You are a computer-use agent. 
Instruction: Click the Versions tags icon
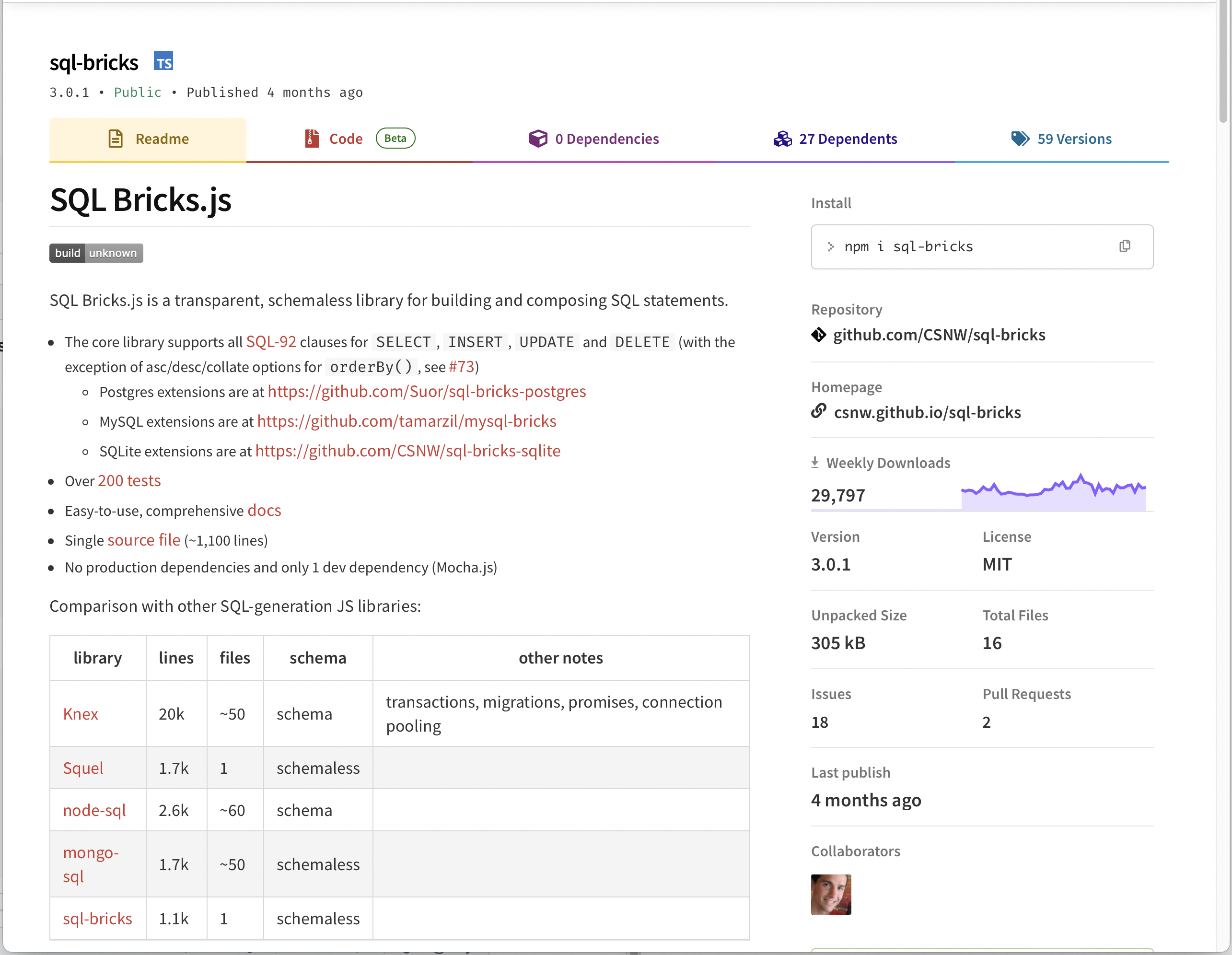point(1021,139)
